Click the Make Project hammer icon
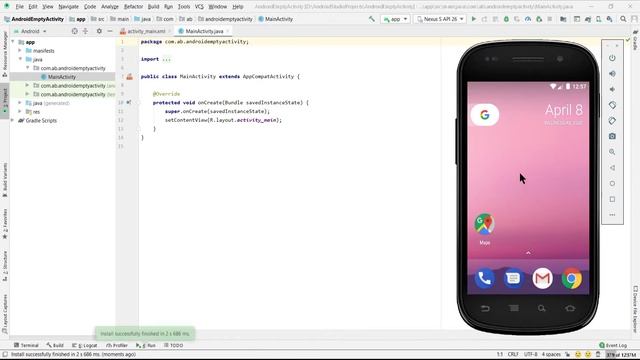 [371, 19]
